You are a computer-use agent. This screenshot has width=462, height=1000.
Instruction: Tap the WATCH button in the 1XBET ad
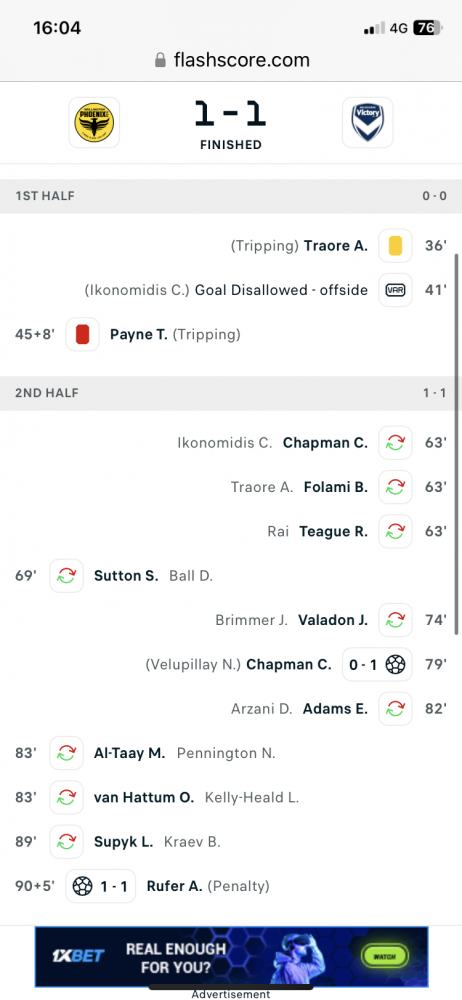tap(384, 957)
